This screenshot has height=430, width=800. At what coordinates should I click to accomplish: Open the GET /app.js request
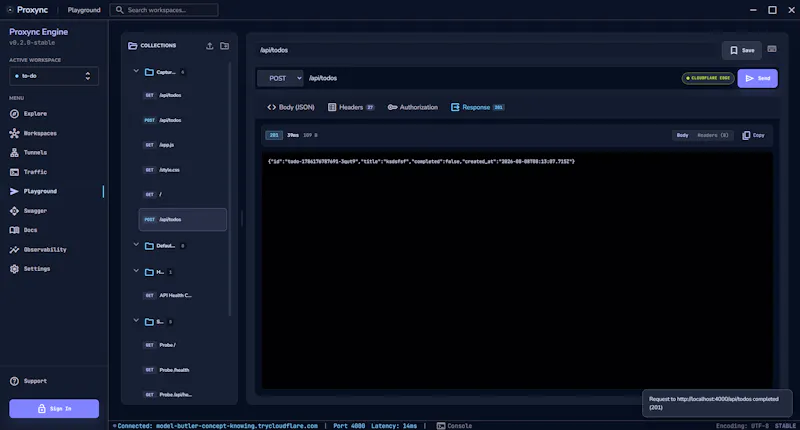[183, 145]
